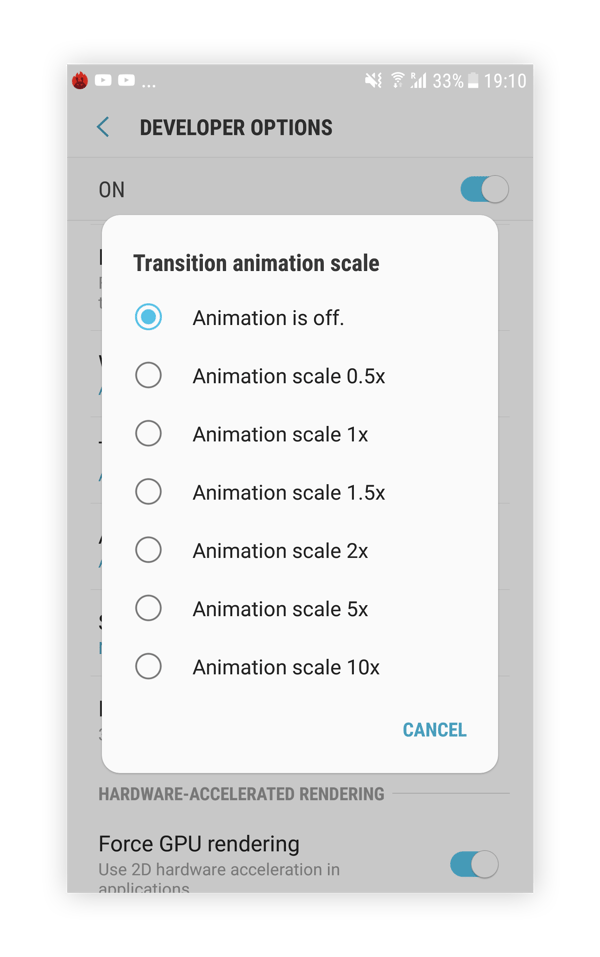Open the YouTube icon in the status bar
600x957 pixels.
pos(106,82)
